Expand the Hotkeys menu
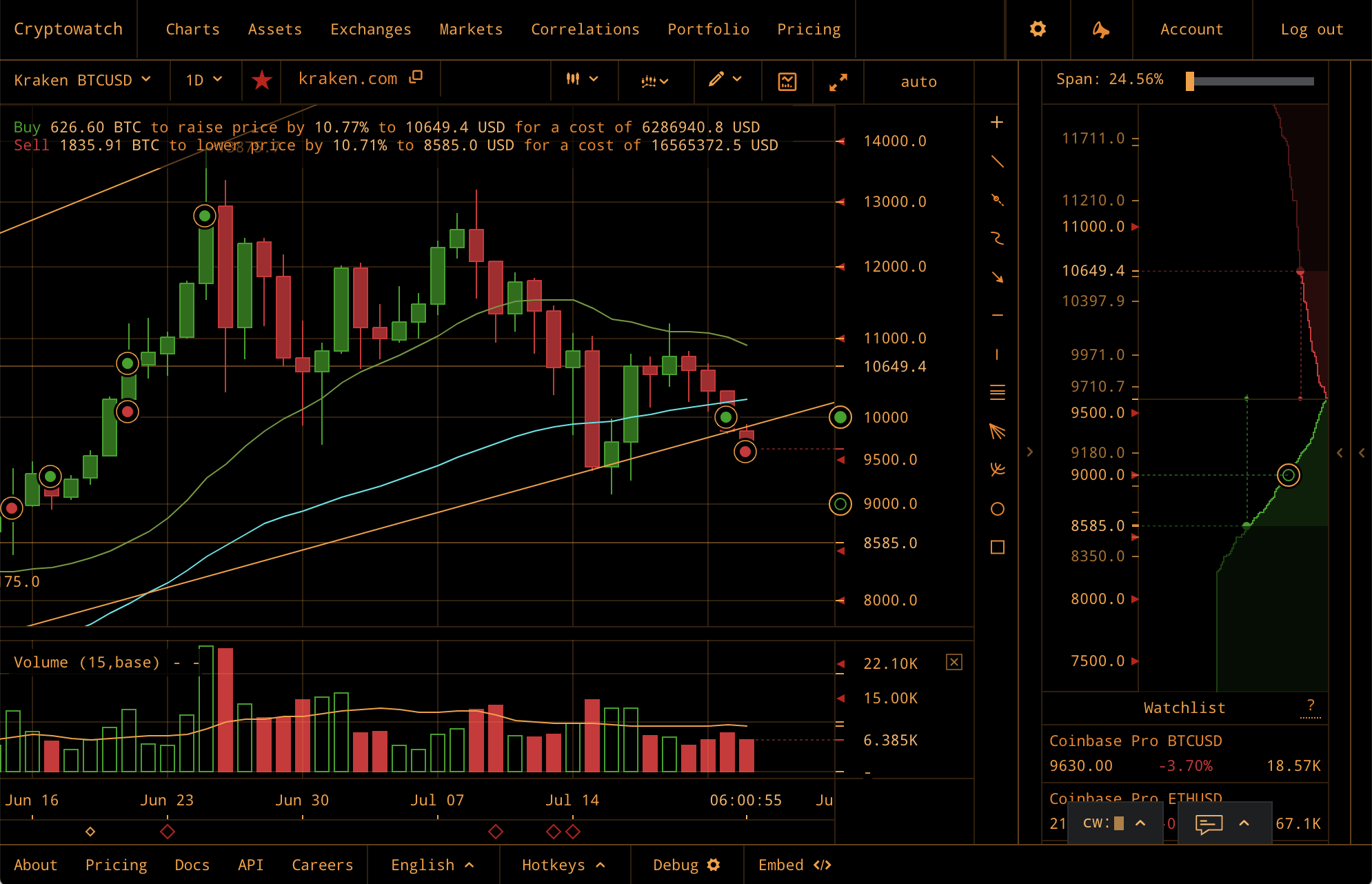 tap(563, 865)
